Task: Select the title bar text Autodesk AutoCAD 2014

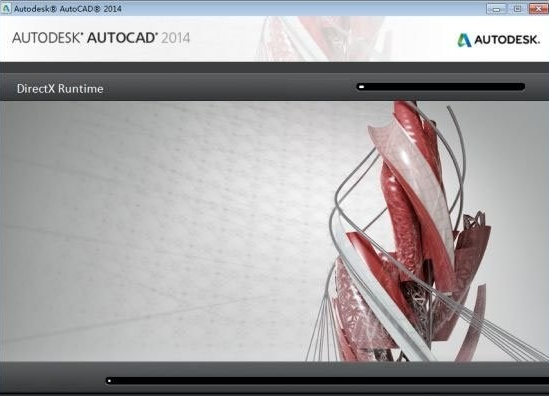Action: (x=68, y=9)
